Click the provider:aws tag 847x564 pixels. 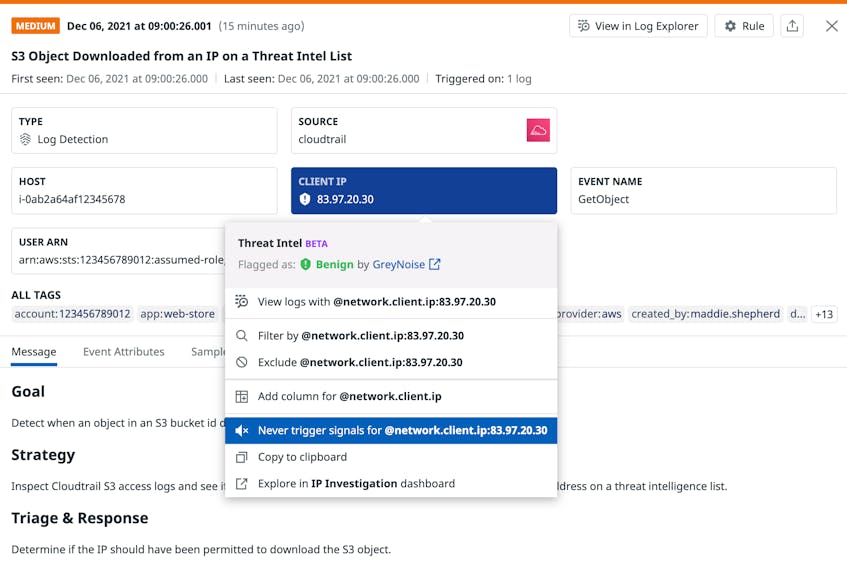click(589, 314)
